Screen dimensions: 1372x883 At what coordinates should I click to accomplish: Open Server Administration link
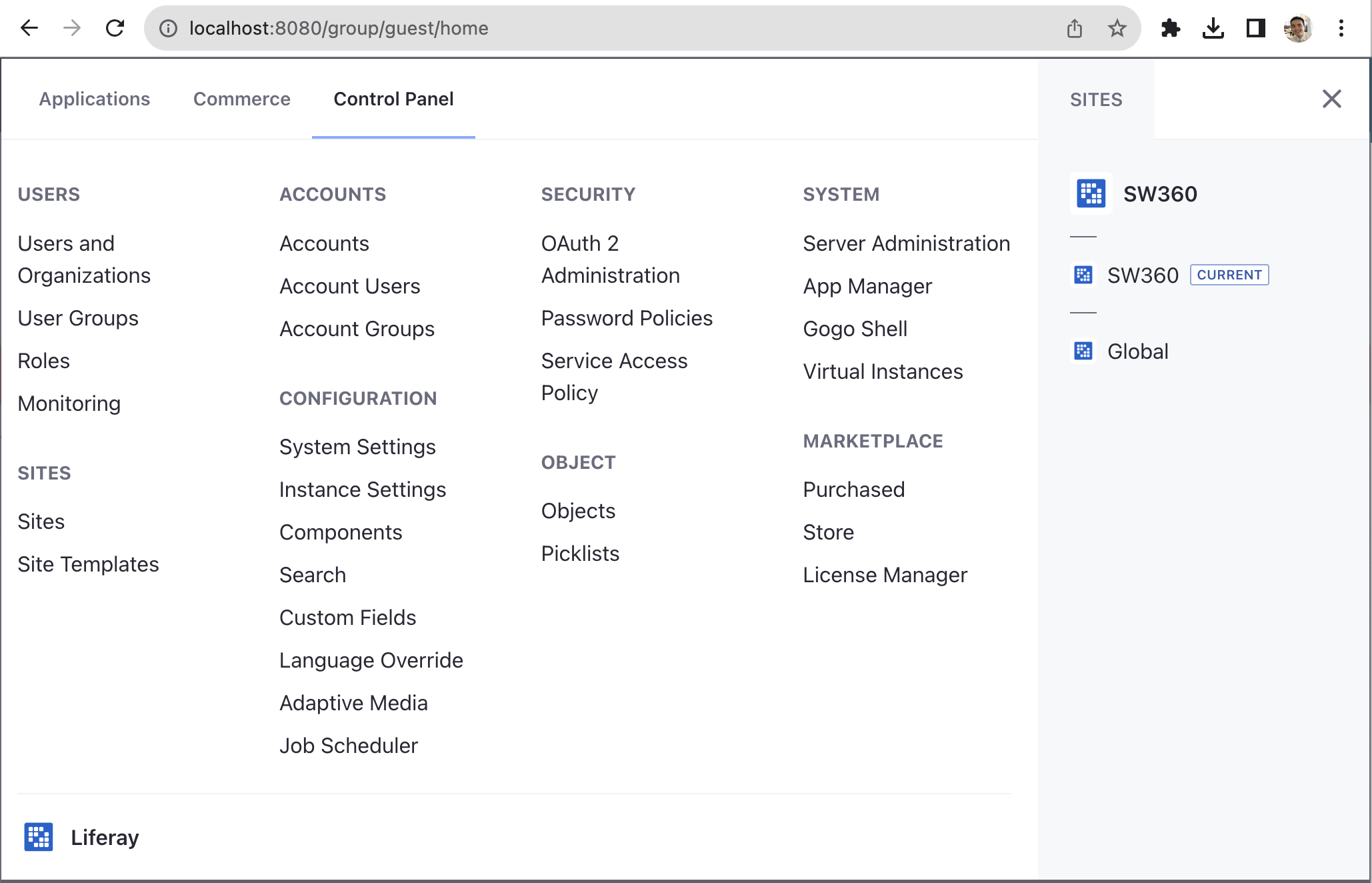(906, 243)
